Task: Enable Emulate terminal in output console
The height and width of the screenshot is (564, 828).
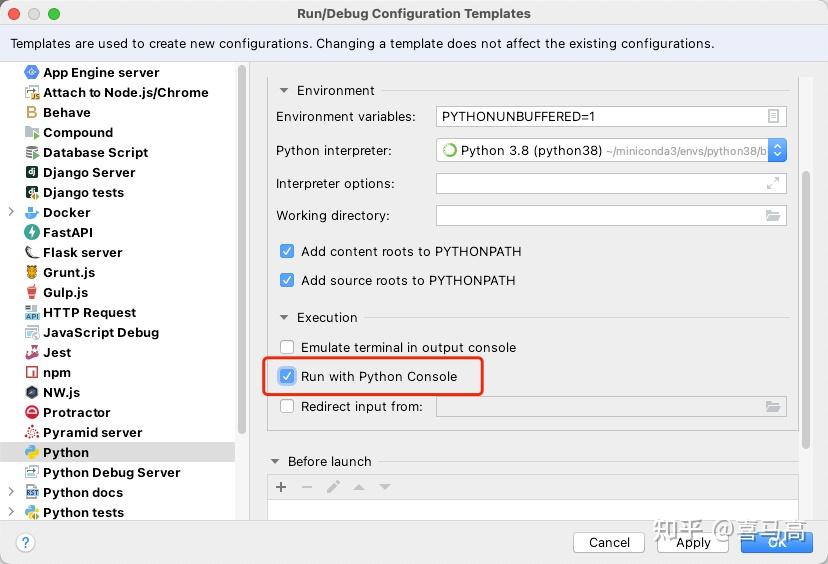Action: click(287, 347)
